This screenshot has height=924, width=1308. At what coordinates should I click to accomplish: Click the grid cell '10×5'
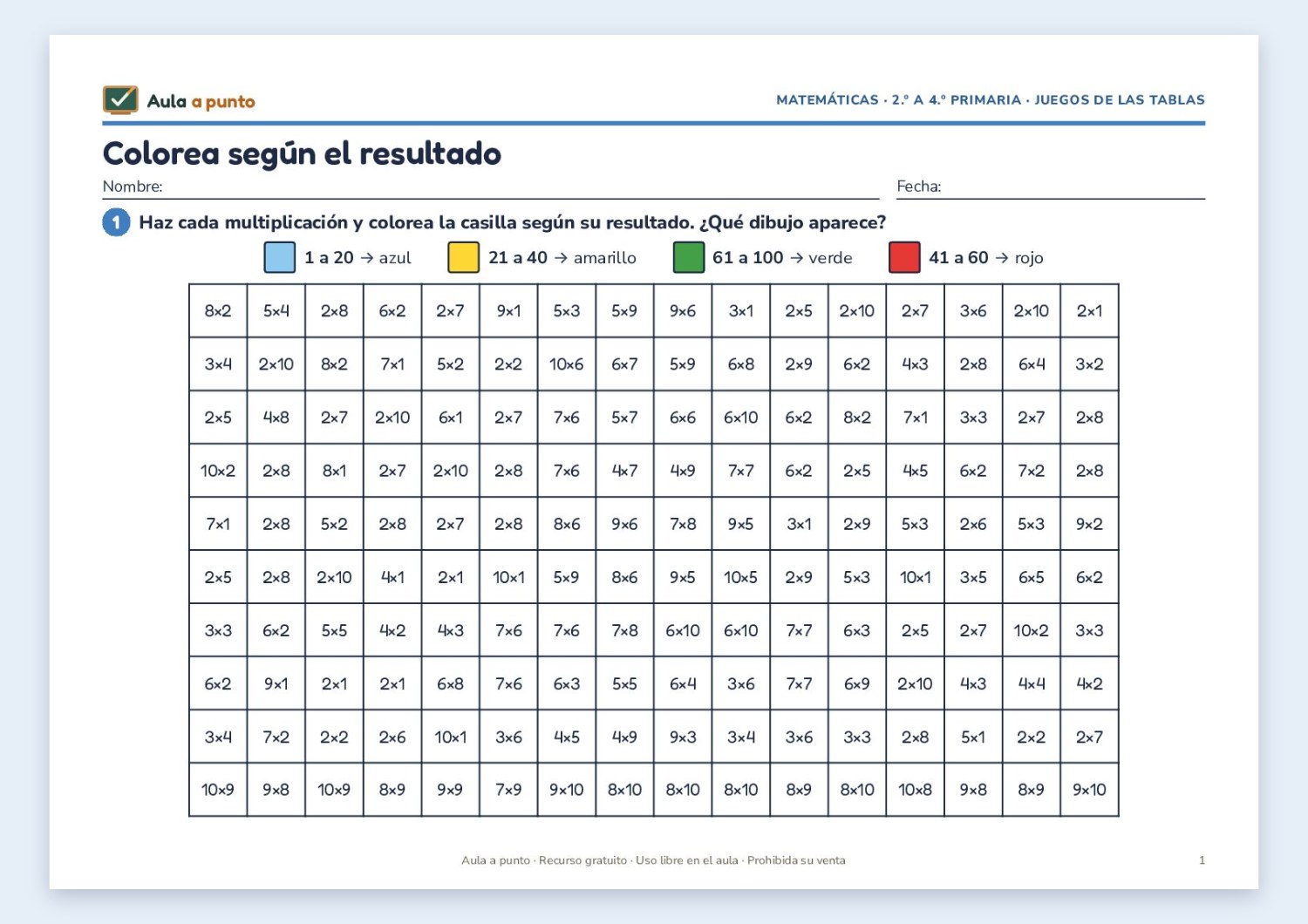click(x=741, y=577)
